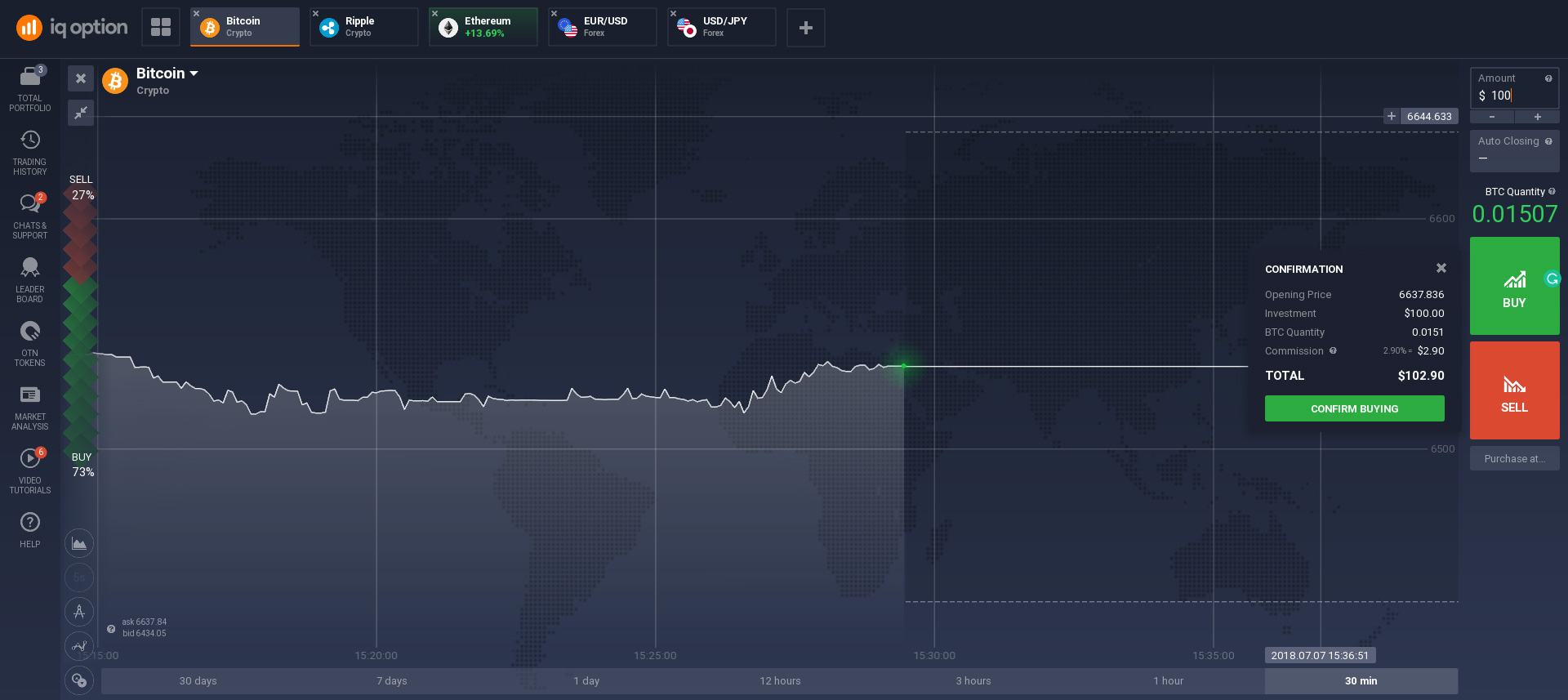
Task: Close the Ripple tab
Action: (315, 14)
